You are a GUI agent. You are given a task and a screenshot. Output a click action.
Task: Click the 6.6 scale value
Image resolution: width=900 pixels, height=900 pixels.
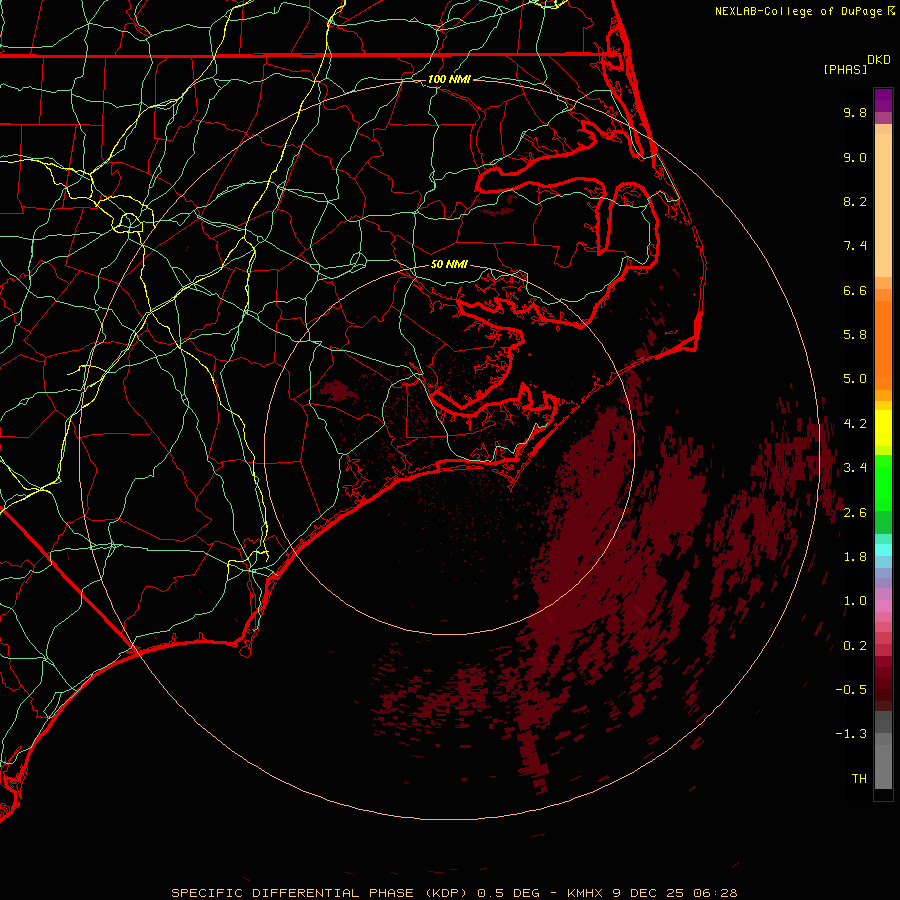(855, 290)
